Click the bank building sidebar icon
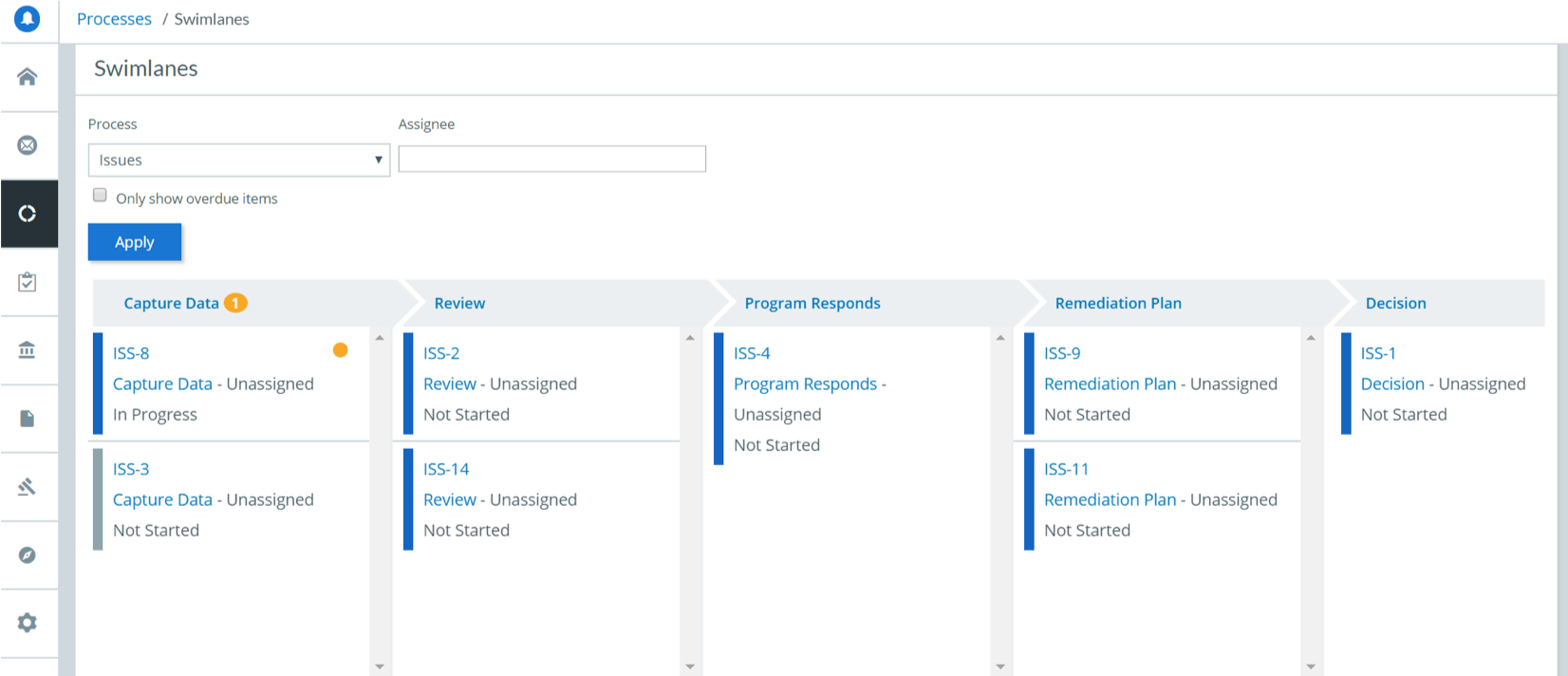Image resolution: width=1568 pixels, height=676 pixels. (28, 350)
